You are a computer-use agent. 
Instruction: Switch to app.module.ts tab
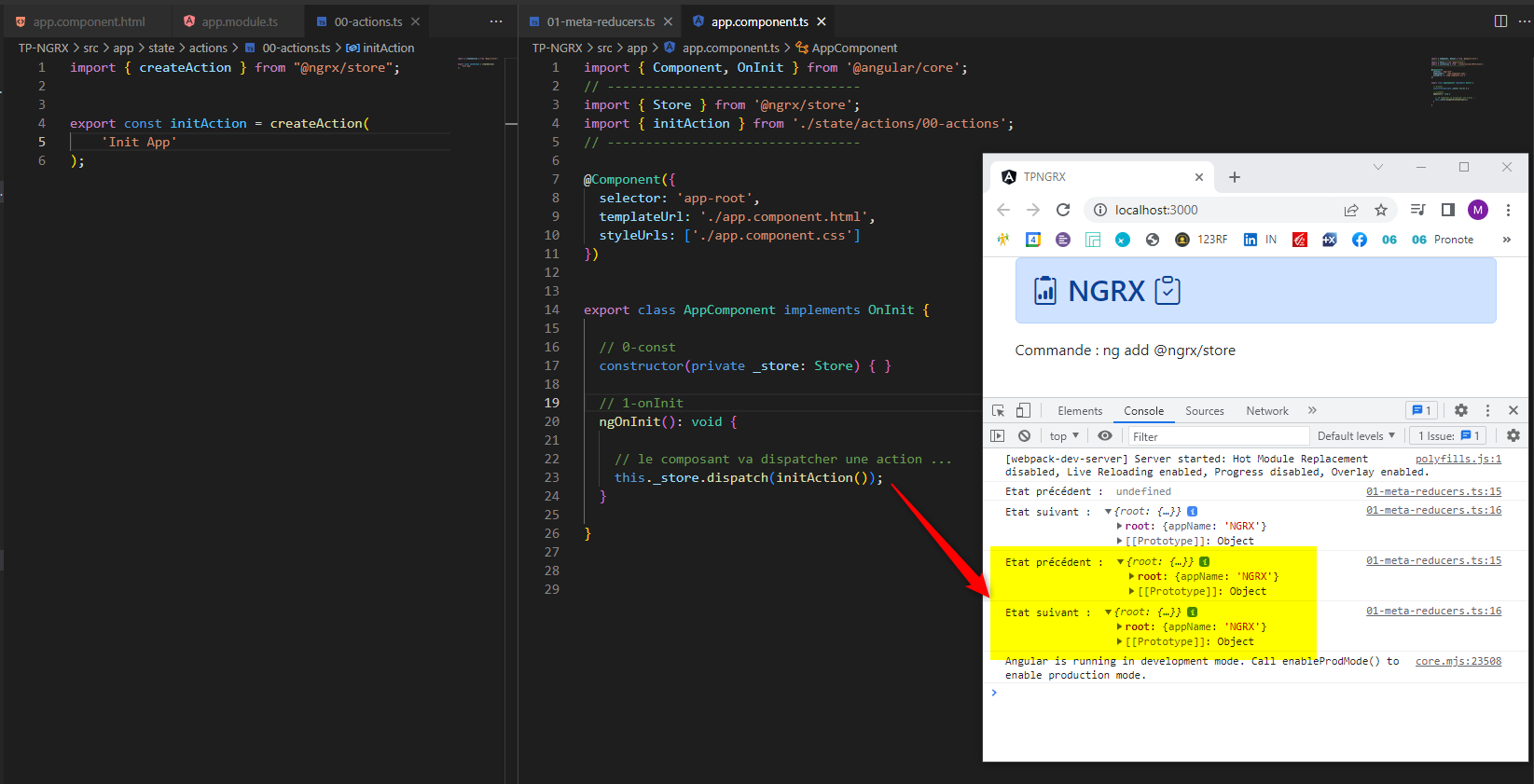click(x=239, y=21)
